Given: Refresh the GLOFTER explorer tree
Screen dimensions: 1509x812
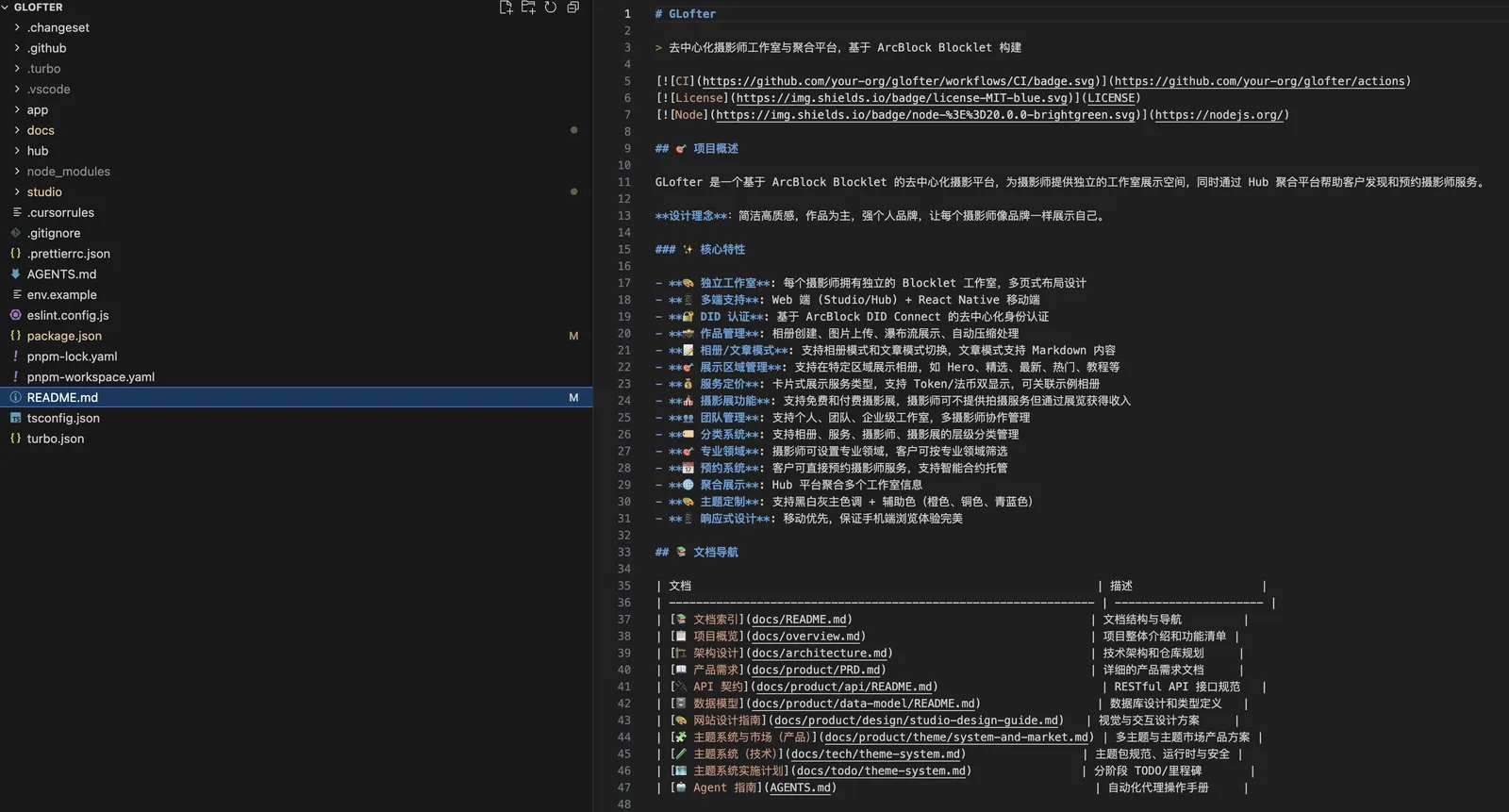Looking at the screenshot, I should coord(551,8).
